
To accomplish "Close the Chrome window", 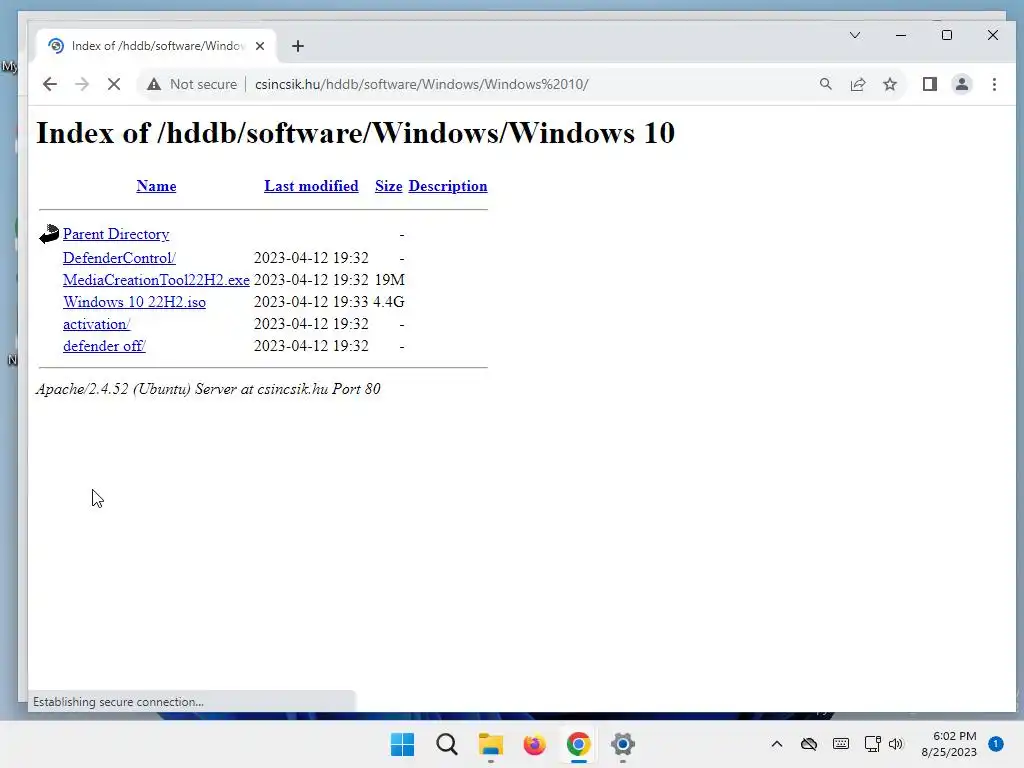I will [x=993, y=35].
